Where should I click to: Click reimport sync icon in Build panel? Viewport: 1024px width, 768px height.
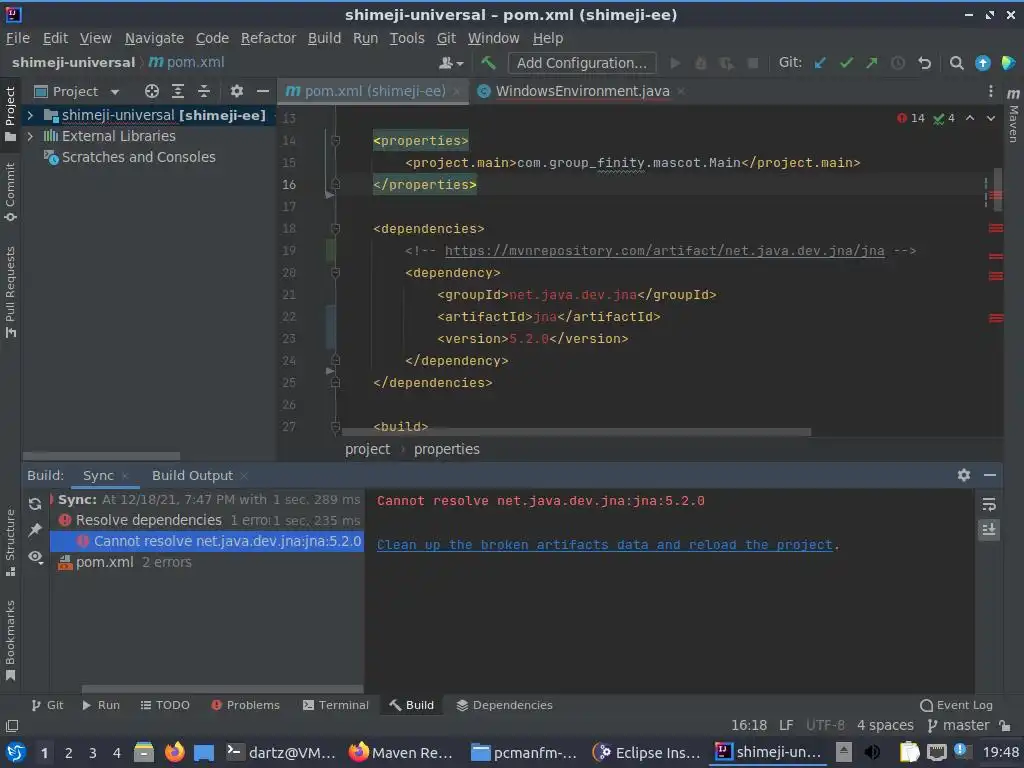[x=35, y=504]
